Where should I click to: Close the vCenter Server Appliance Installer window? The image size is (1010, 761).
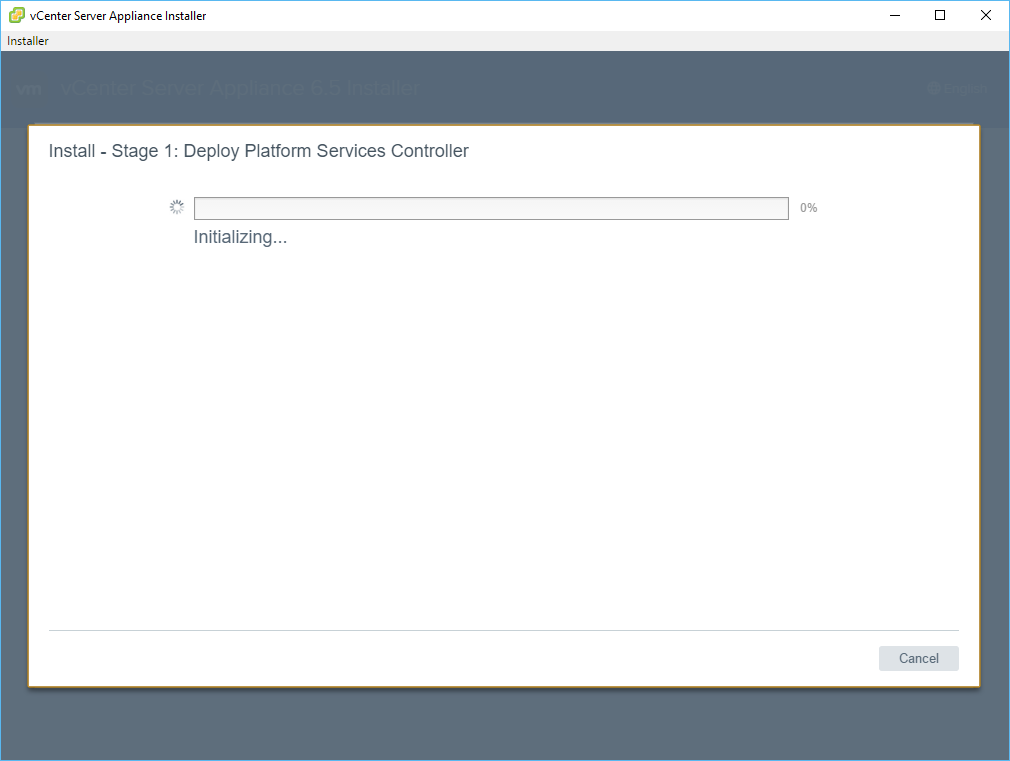(986, 15)
